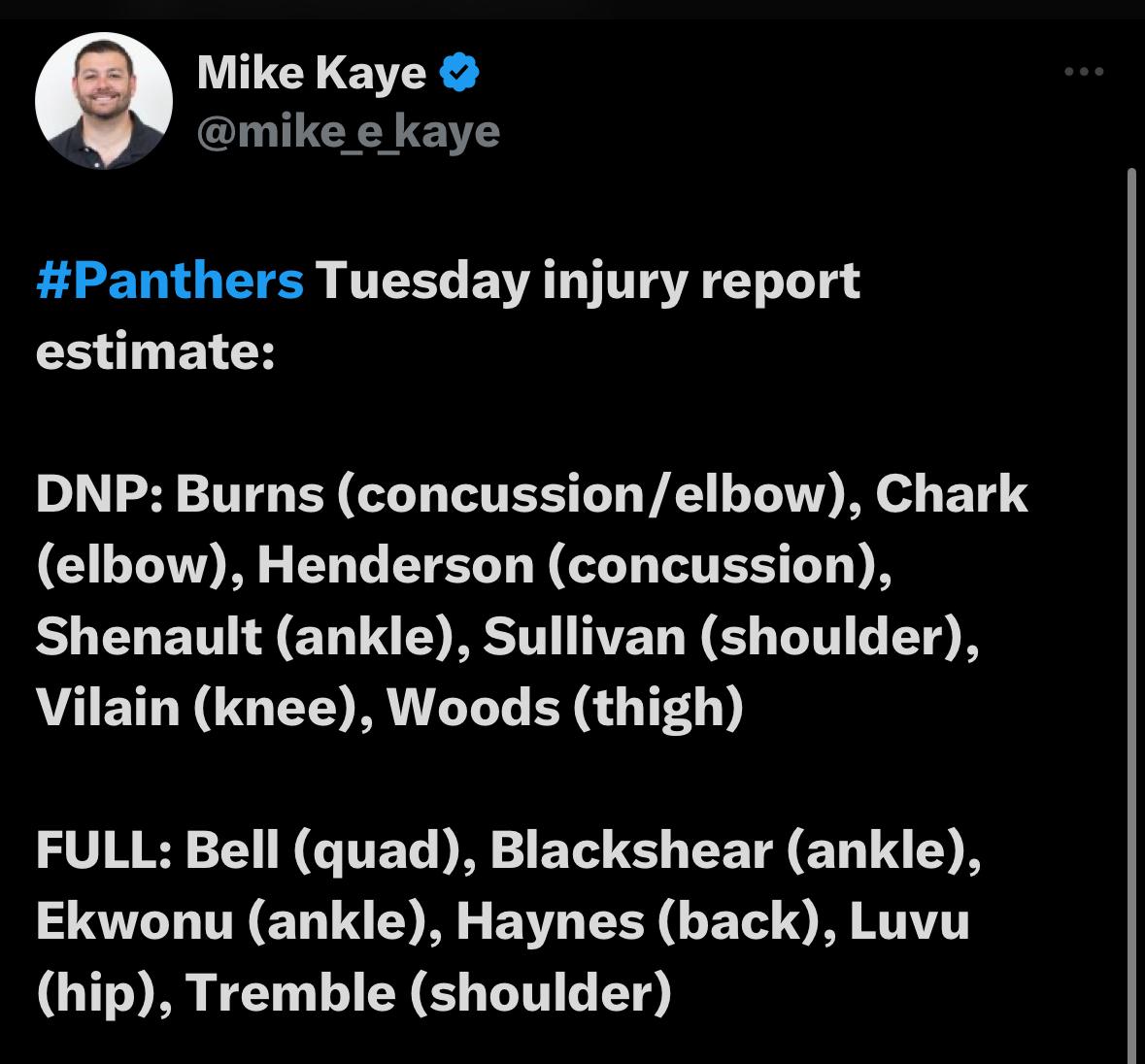The image size is (1145, 1064).
Task: Open the #Panthers hashtag link
Action: click(x=170, y=282)
